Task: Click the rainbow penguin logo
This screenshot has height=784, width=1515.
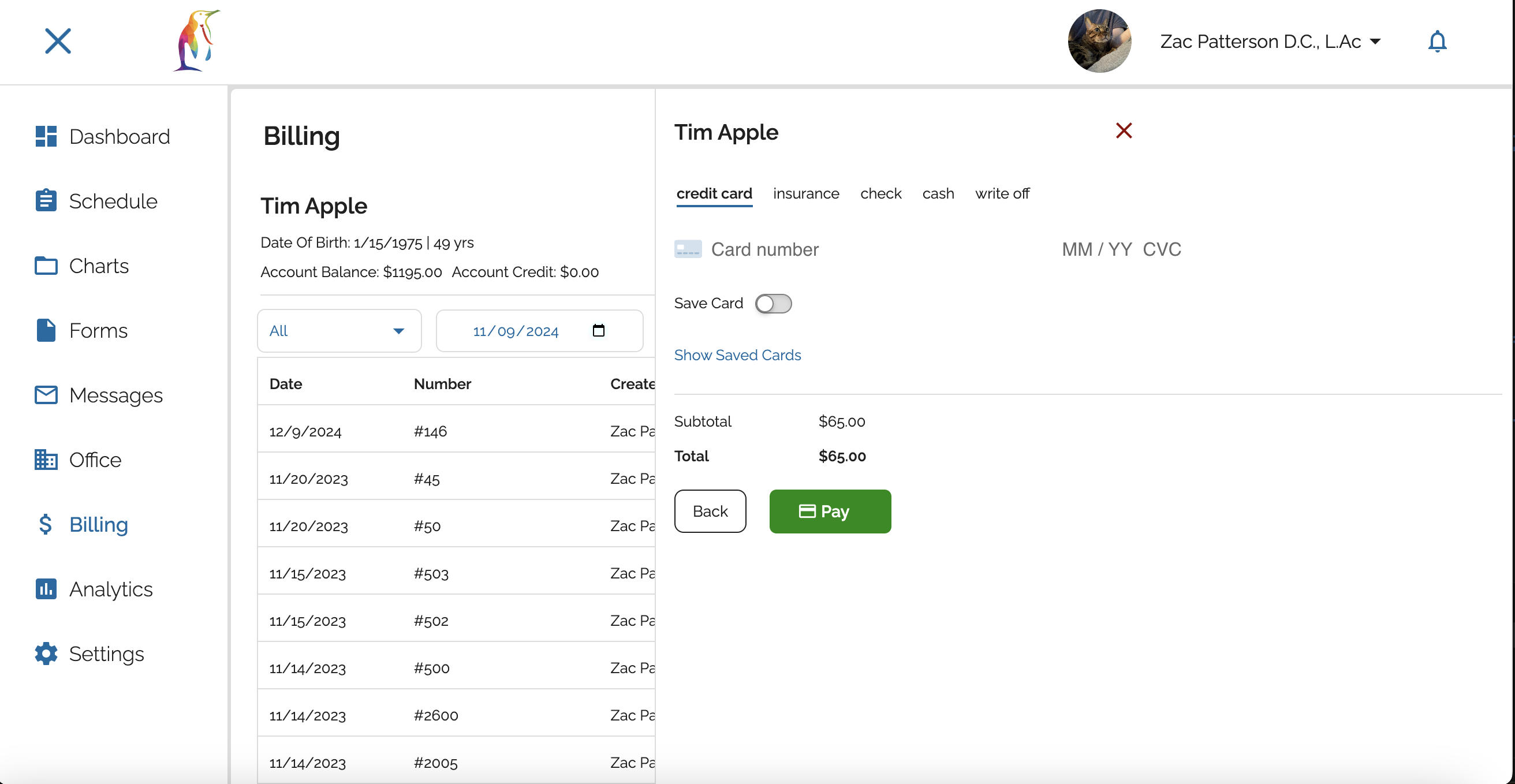Action: point(197,40)
